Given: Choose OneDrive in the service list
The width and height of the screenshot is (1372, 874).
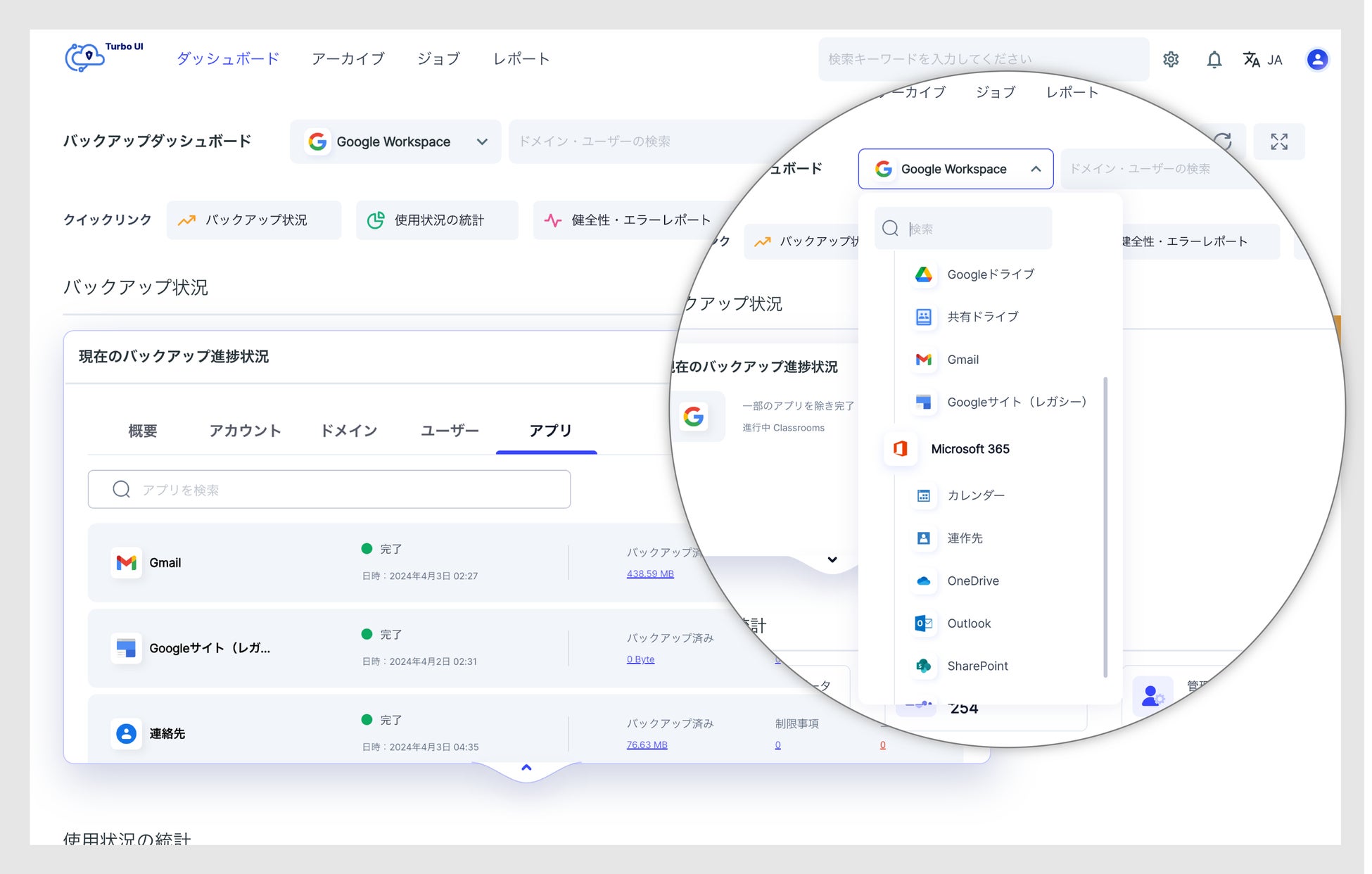Looking at the screenshot, I should click(x=972, y=581).
